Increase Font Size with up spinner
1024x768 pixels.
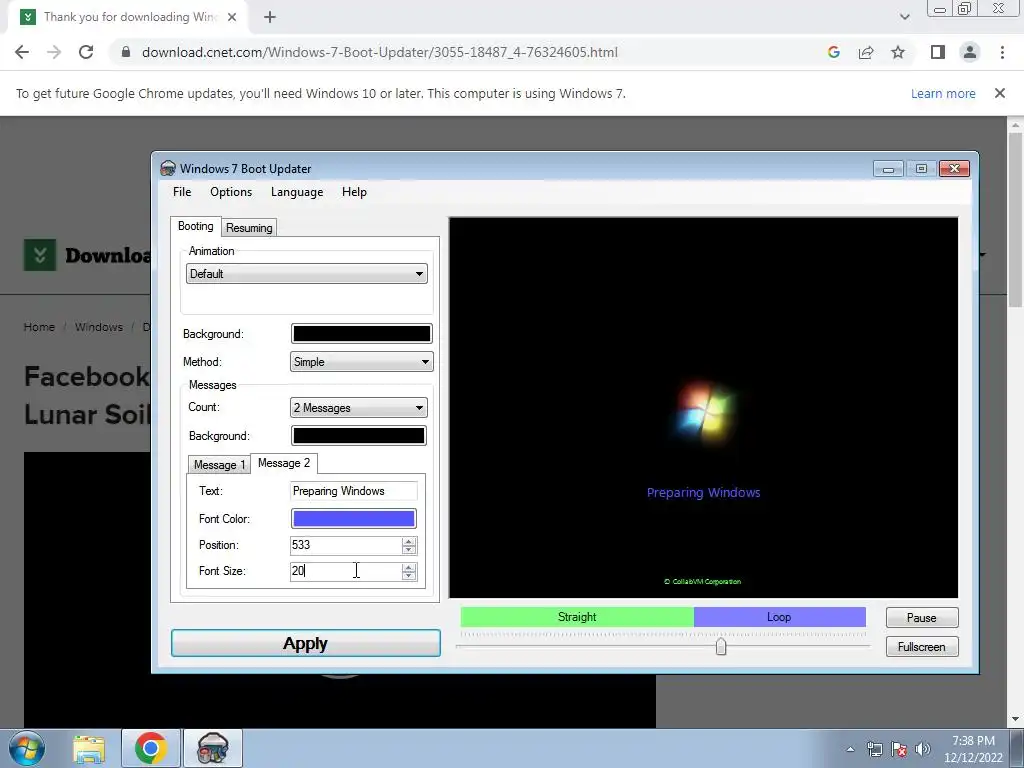point(409,568)
